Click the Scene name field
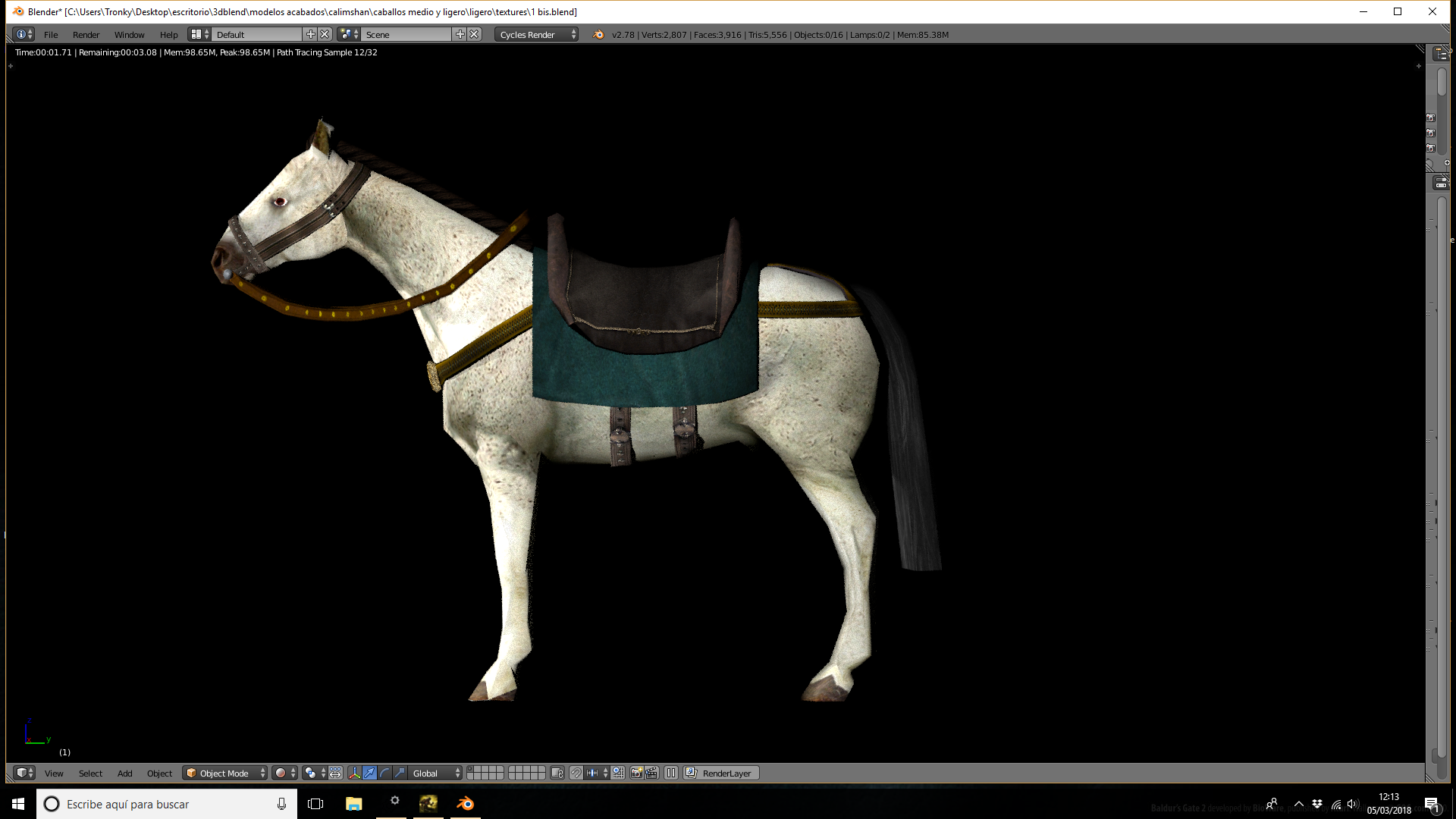The image size is (1456, 819). (x=406, y=34)
